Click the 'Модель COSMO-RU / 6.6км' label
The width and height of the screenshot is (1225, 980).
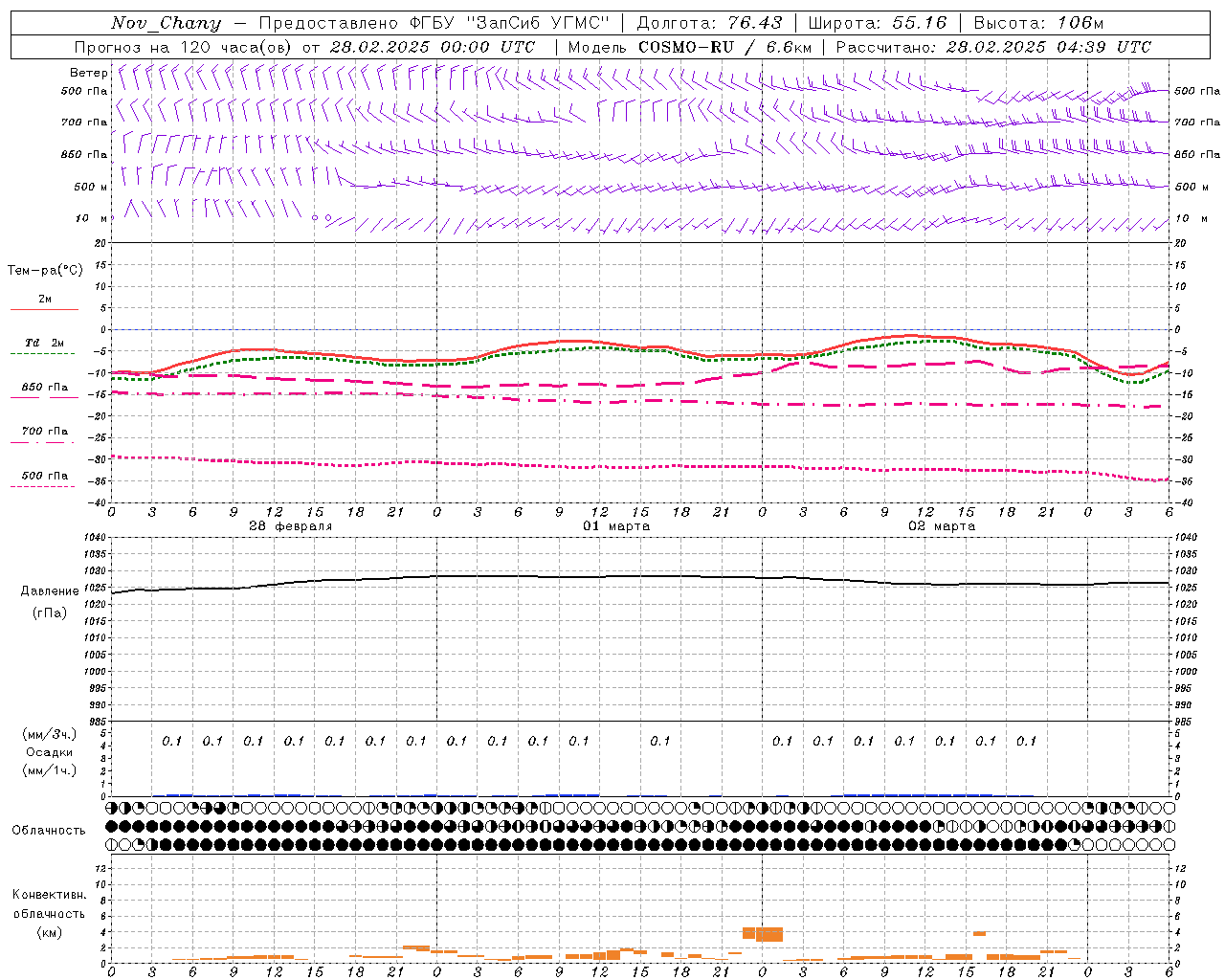coord(690,47)
